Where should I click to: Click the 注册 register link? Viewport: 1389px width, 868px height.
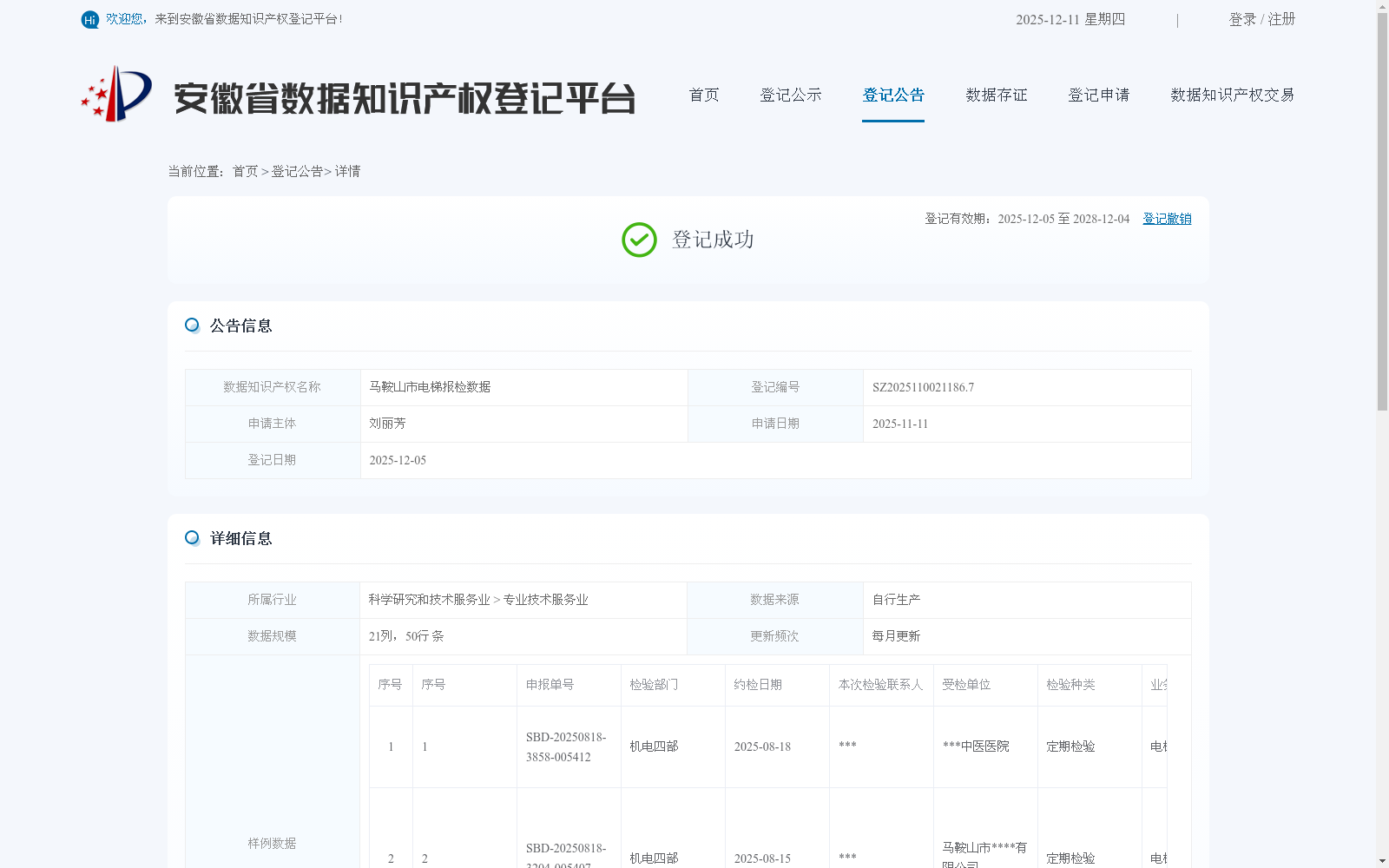[x=1281, y=19]
